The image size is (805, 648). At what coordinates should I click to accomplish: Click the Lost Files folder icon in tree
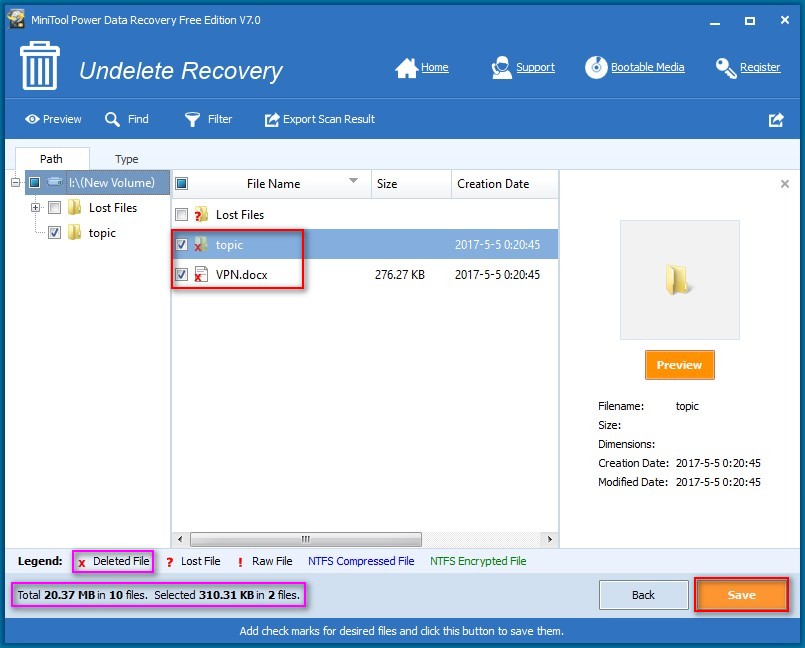point(75,207)
